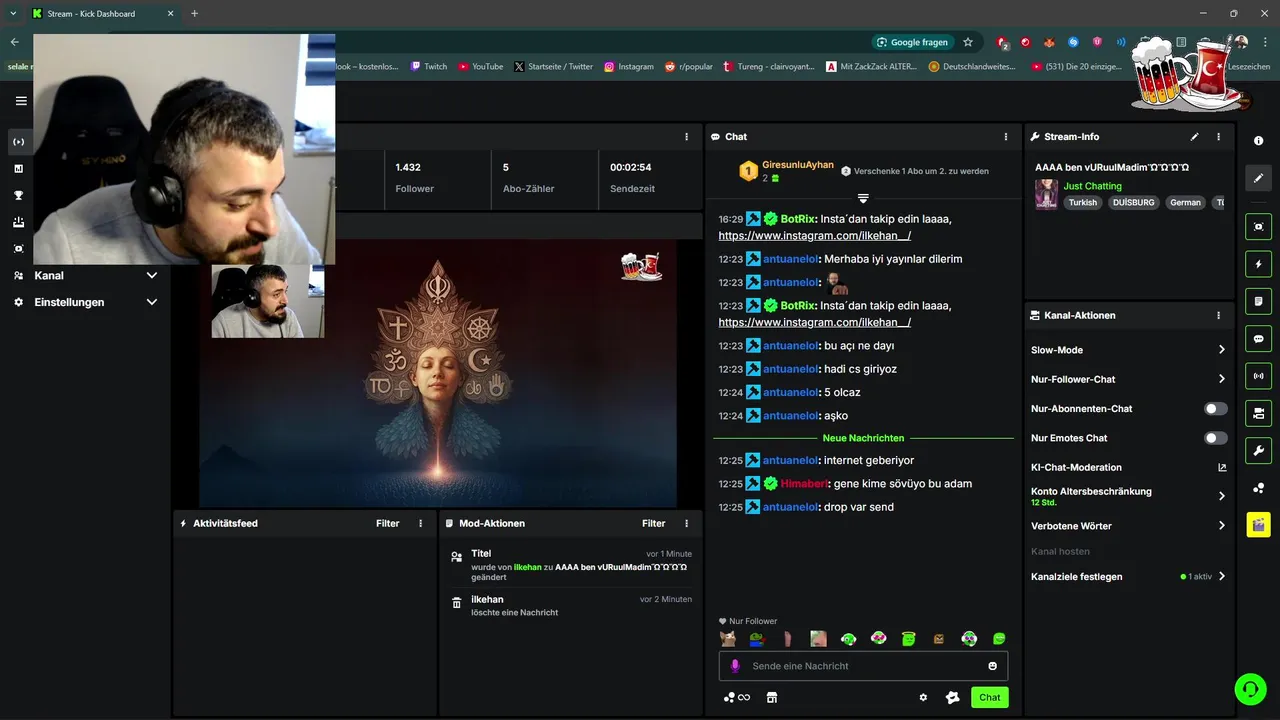This screenshot has height=720, width=1280.
Task: Click the chat bubble icon in right rail
Action: click(x=1258, y=338)
